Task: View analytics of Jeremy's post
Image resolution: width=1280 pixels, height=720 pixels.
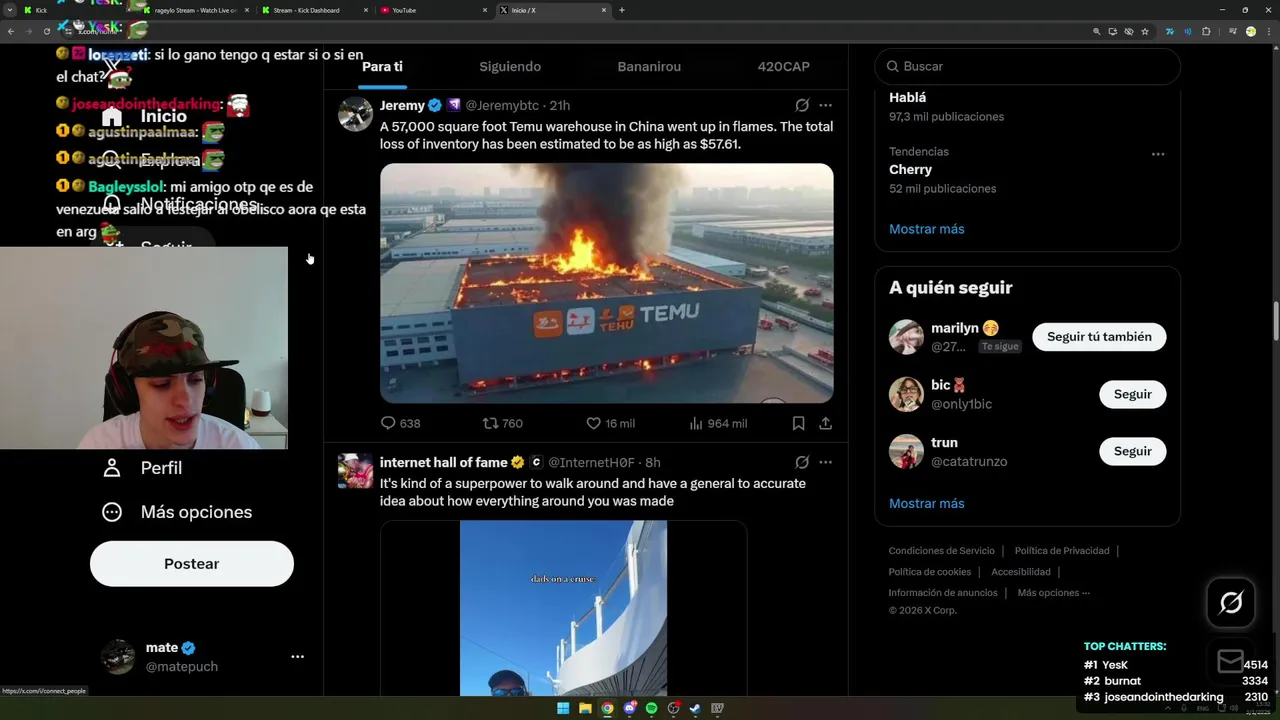Action: [718, 423]
